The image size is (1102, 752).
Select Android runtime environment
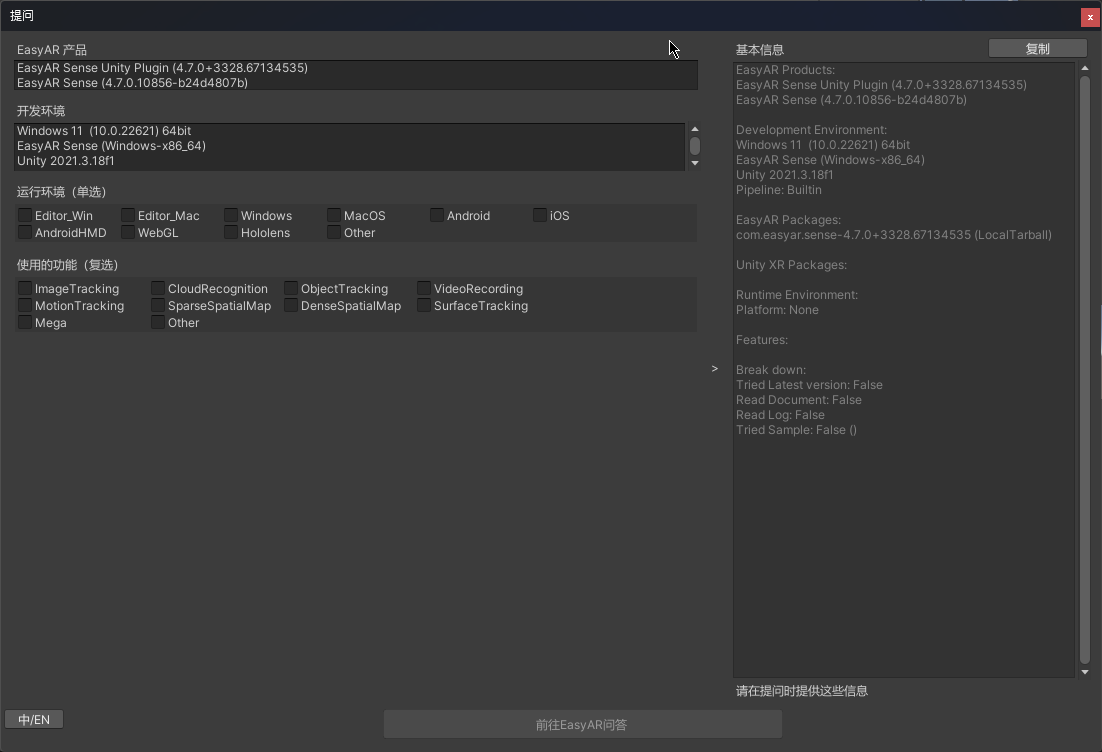(x=437, y=215)
